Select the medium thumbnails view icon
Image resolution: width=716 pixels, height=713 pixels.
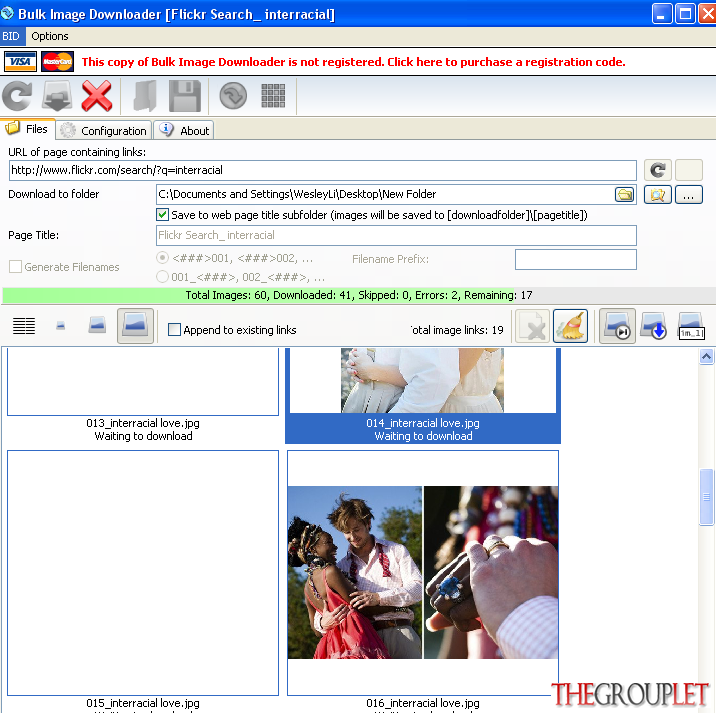click(x=97, y=325)
